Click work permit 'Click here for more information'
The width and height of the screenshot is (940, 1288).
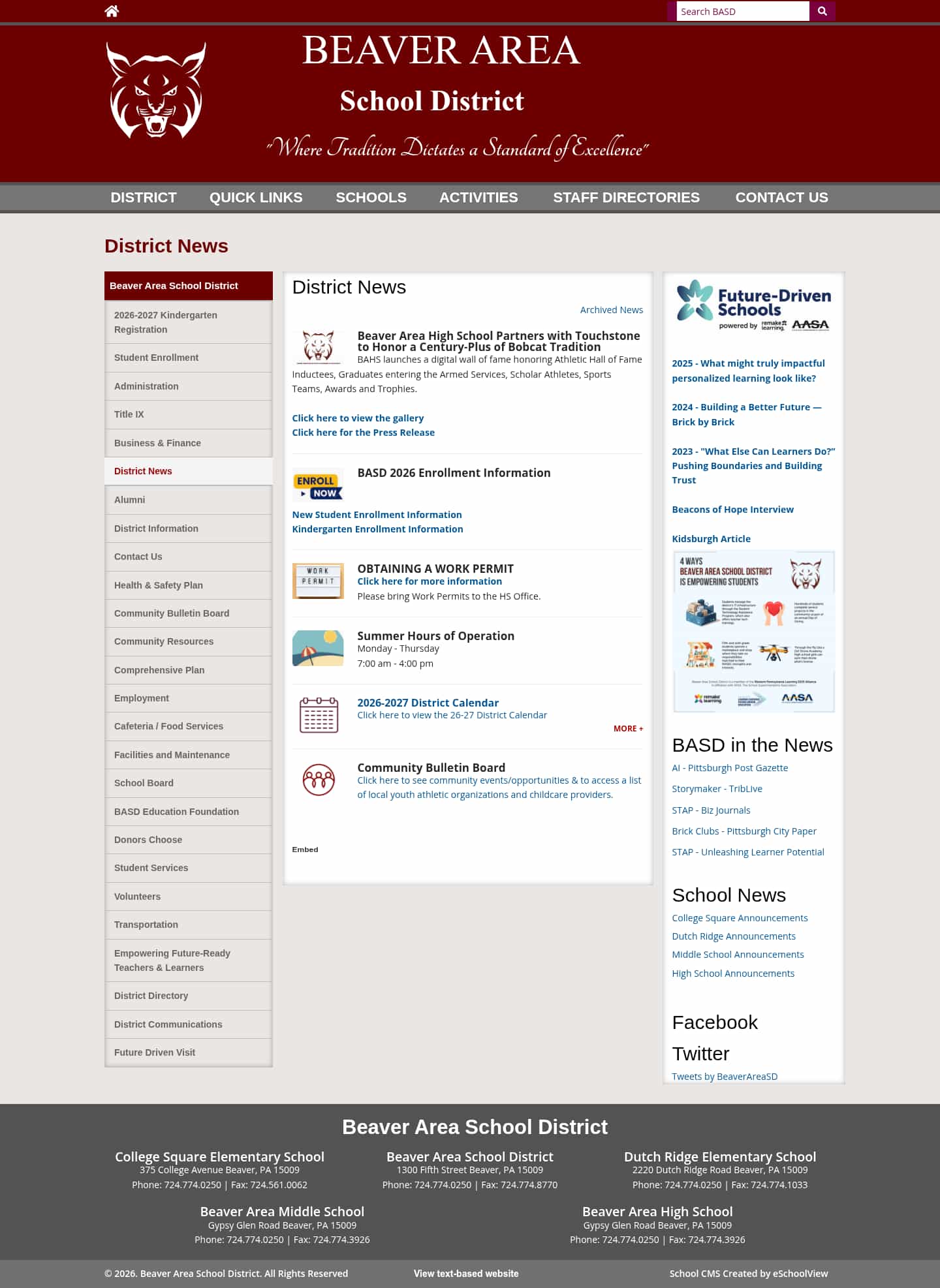click(x=430, y=581)
